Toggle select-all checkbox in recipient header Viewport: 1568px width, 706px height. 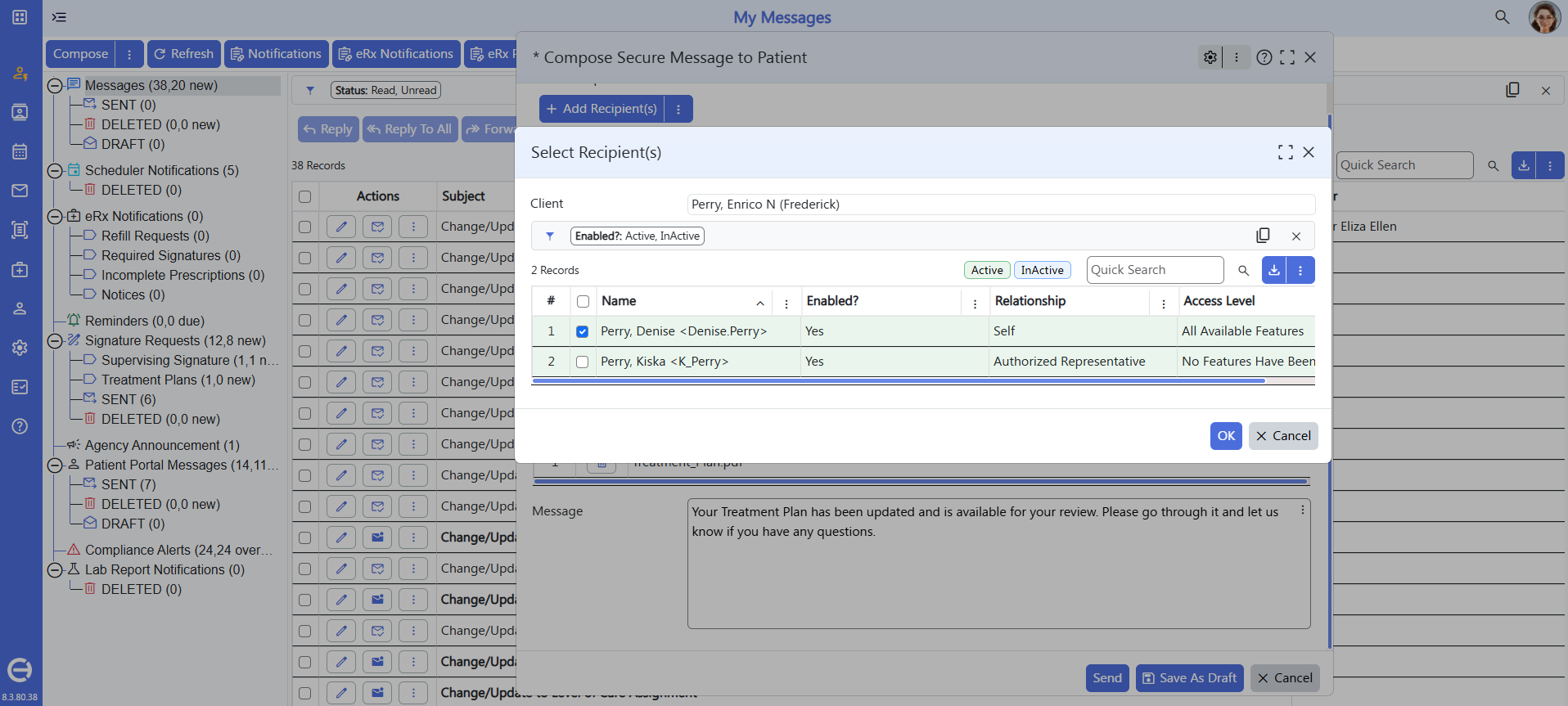point(583,301)
